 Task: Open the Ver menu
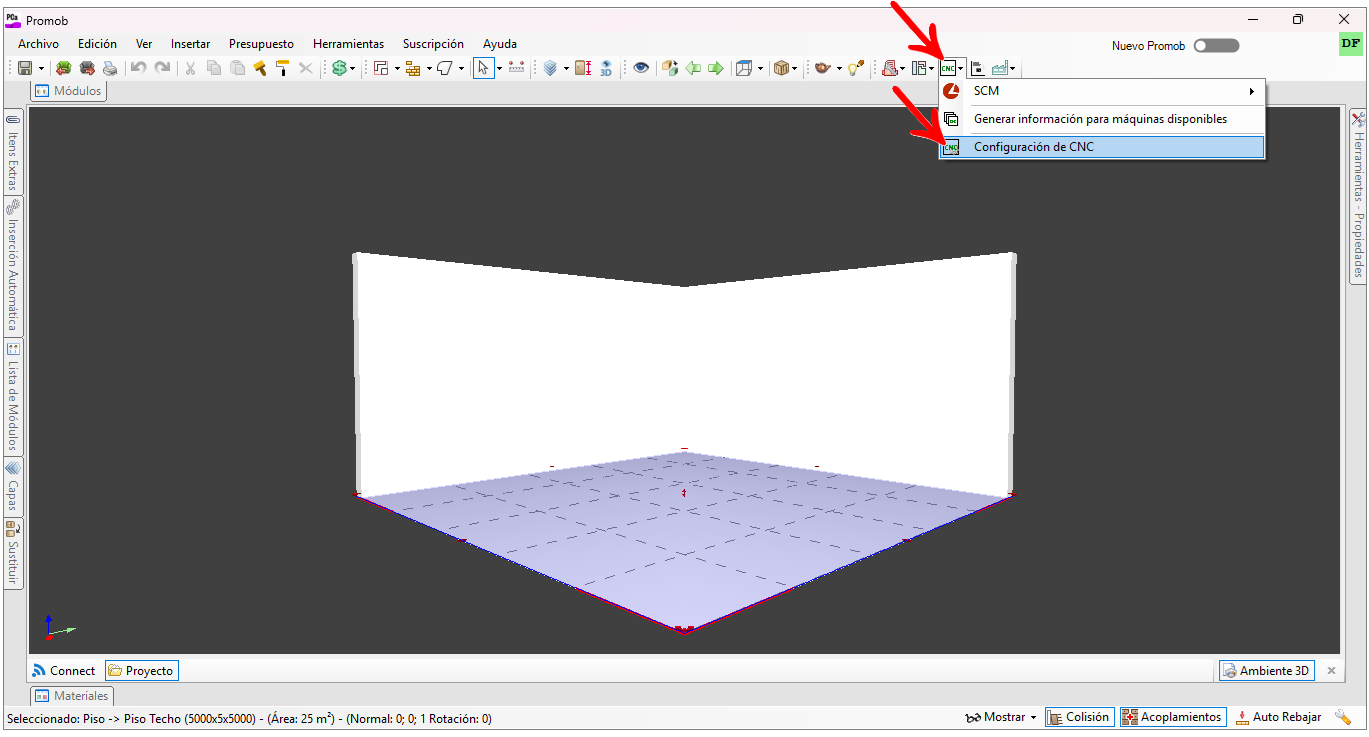click(x=144, y=44)
